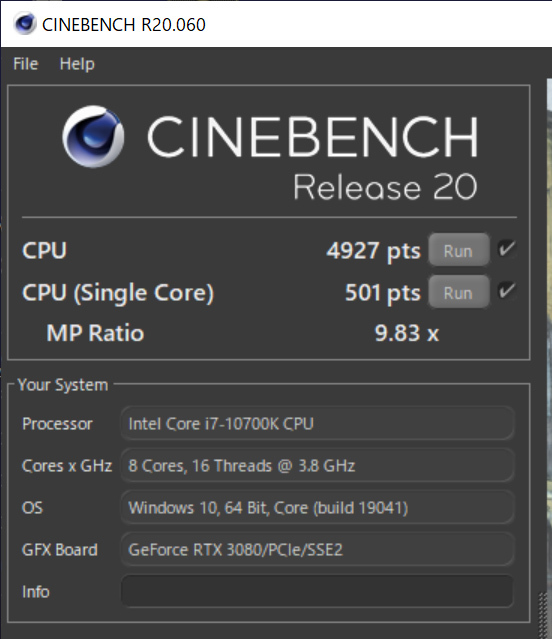Click the GFX Board field showing RTX 3080
This screenshot has height=639, width=552.
coord(317,549)
